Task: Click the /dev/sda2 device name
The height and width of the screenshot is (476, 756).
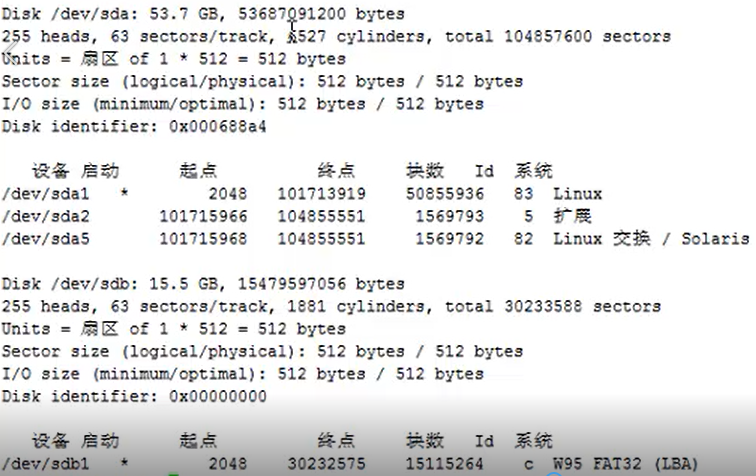Action: click(x=46, y=216)
